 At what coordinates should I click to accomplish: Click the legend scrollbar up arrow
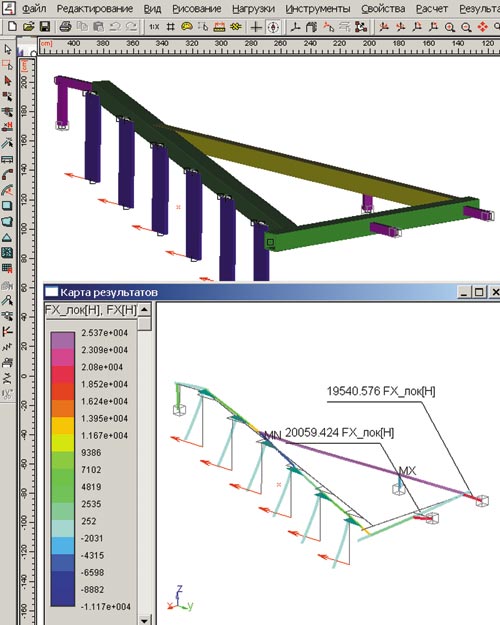pyautogui.click(x=145, y=310)
